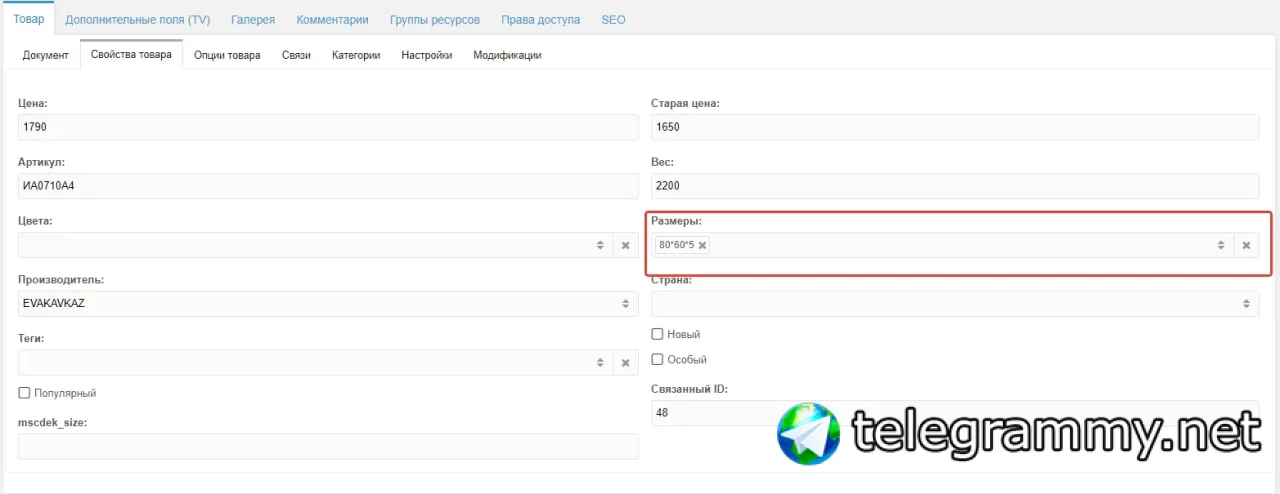
Task: Open the Дополнительные поля (TV) tab
Action: click(138, 19)
